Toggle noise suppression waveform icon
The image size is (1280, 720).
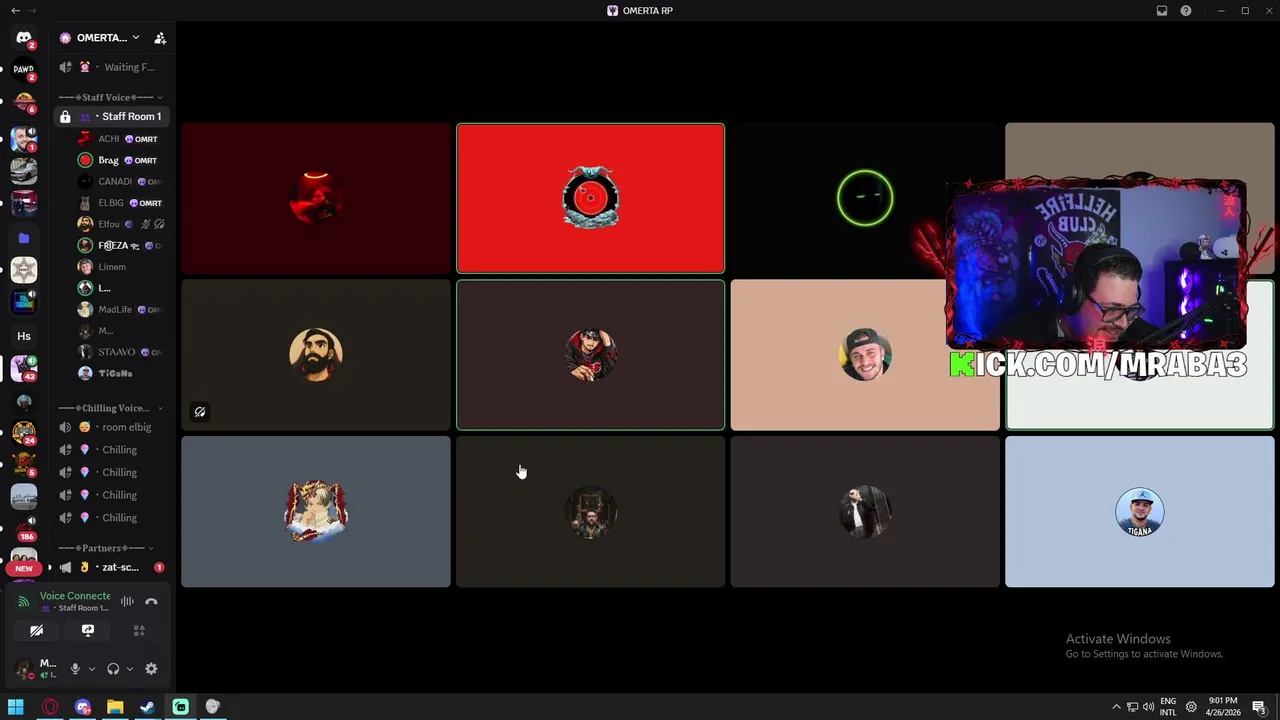127,601
